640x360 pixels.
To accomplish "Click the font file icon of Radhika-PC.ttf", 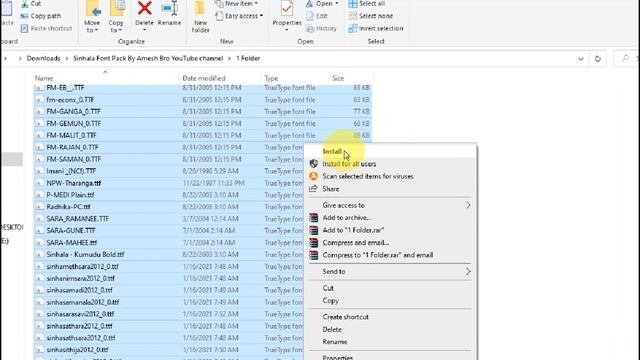I will [39, 207].
